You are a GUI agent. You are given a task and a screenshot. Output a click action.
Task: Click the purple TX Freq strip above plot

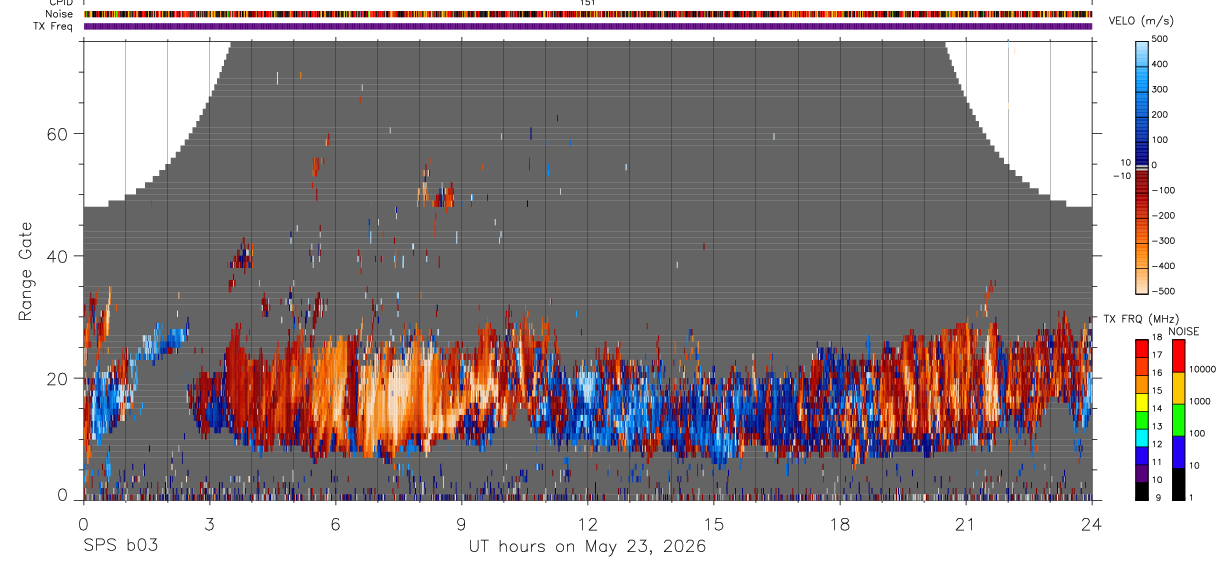(587, 26)
